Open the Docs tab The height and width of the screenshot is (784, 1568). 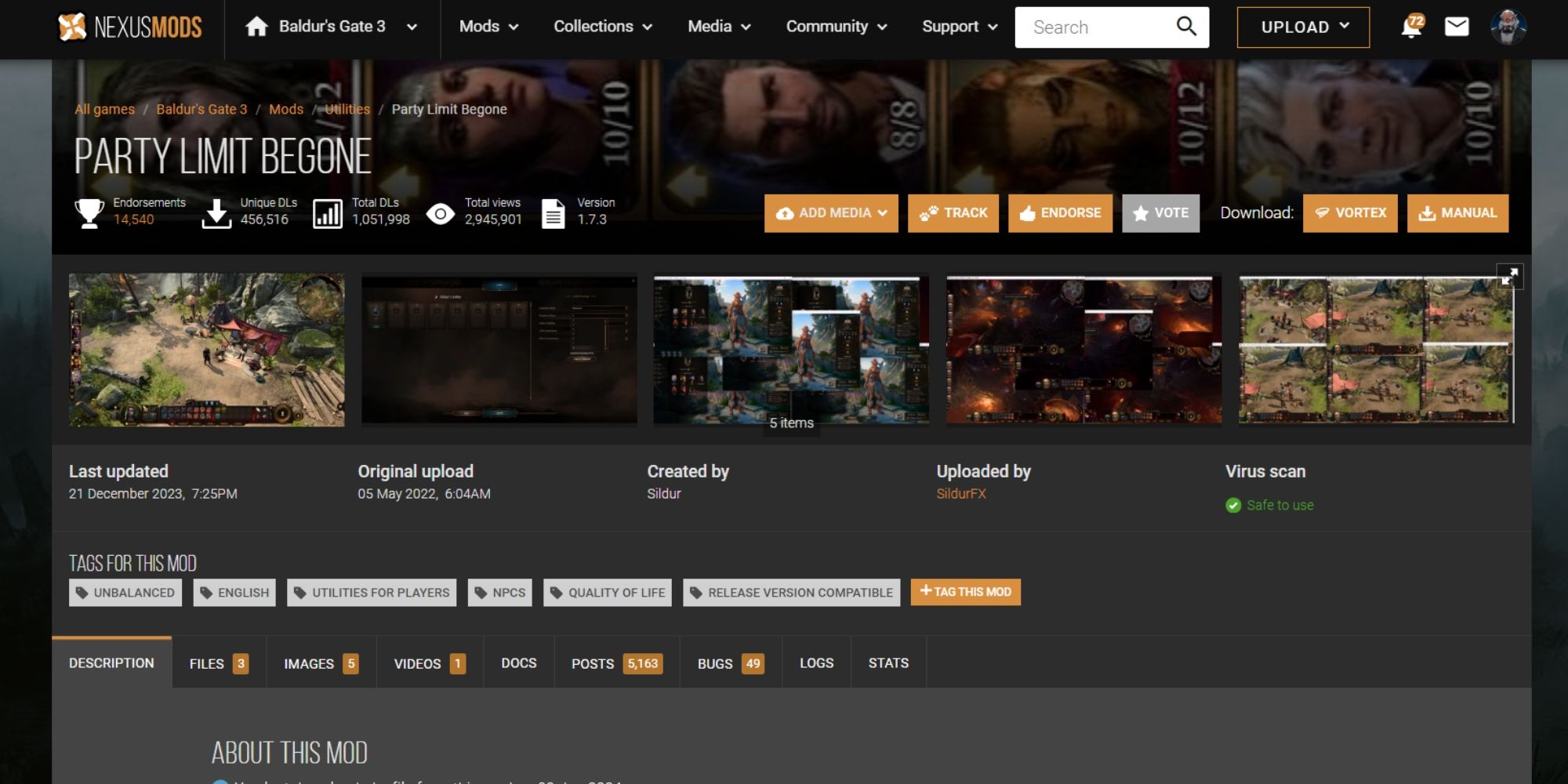519,663
